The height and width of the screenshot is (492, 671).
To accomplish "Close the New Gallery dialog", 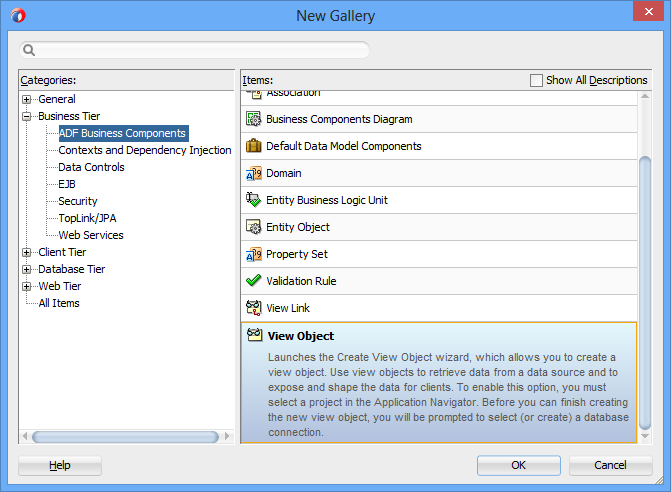I will (648, 11).
